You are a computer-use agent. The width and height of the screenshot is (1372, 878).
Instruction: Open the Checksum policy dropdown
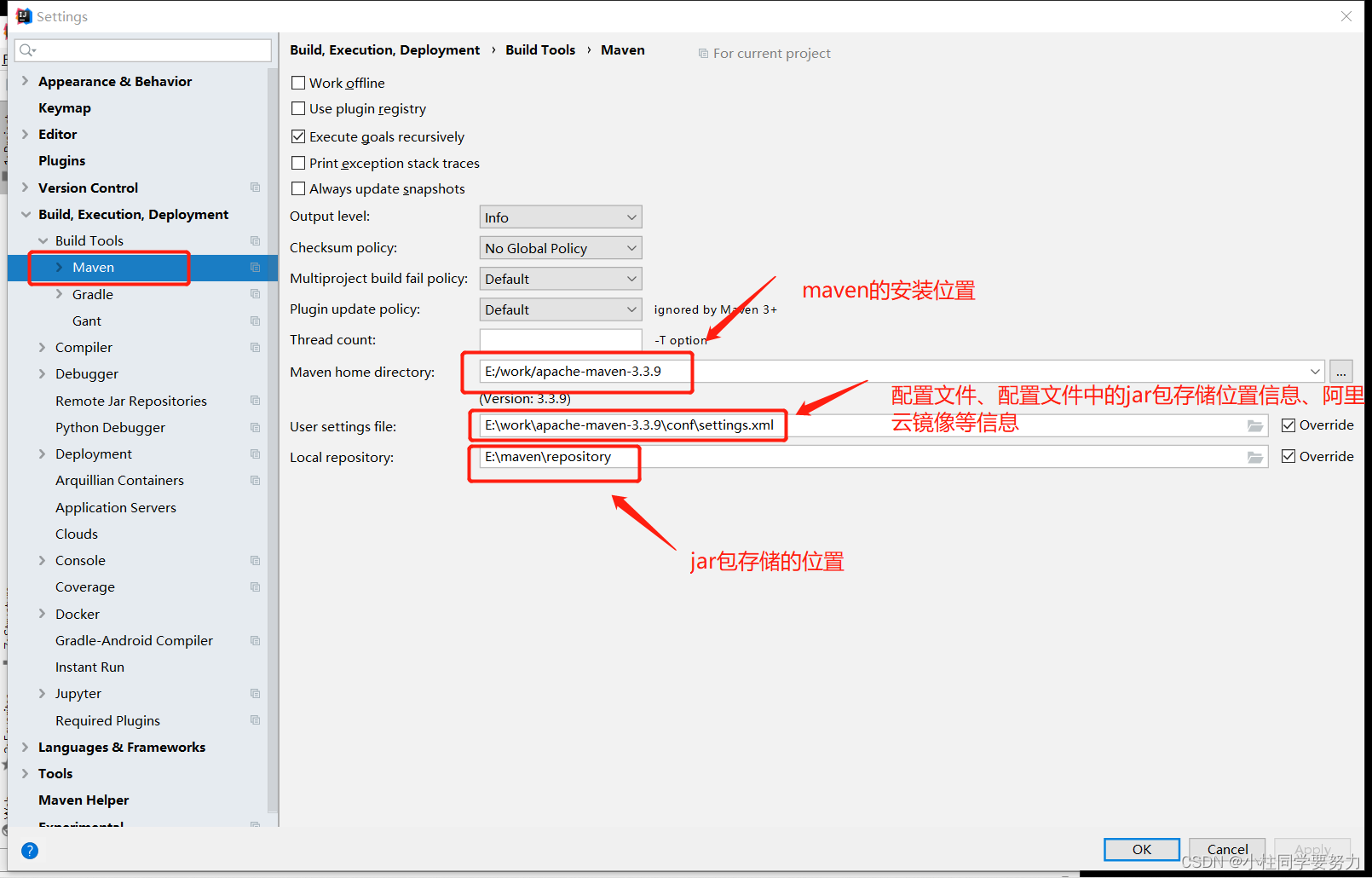pyautogui.click(x=561, y=248)
